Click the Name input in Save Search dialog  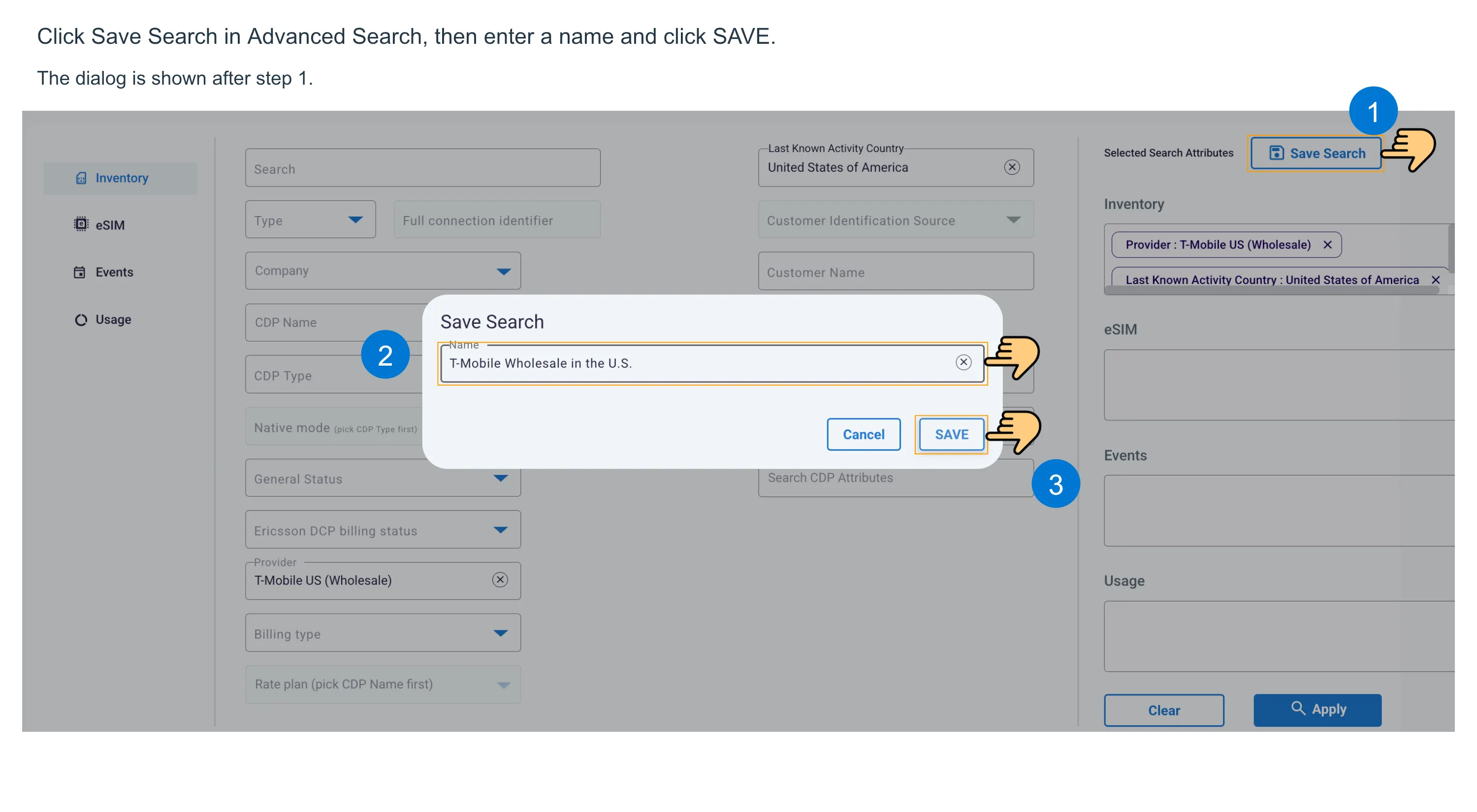click(x=712, y=363)
